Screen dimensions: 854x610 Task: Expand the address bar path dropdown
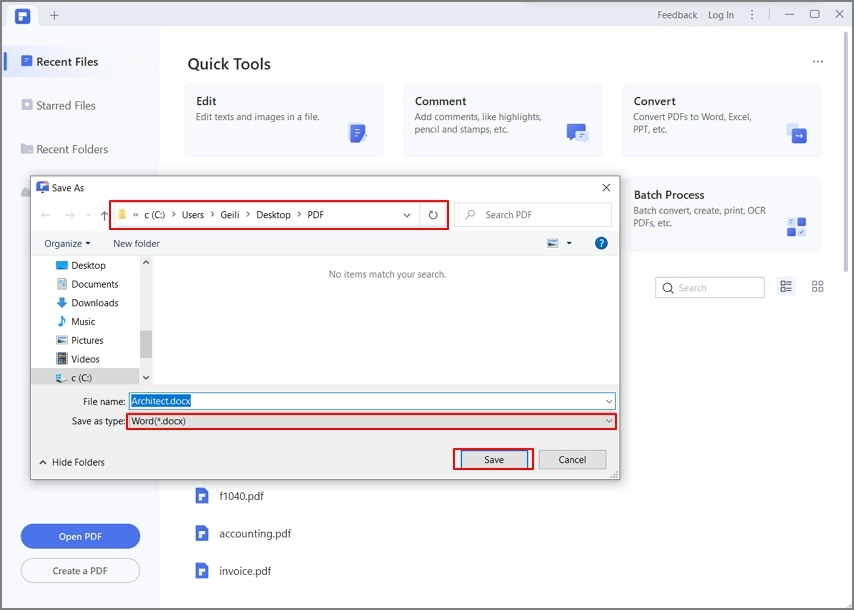click(x=406, y=214)
